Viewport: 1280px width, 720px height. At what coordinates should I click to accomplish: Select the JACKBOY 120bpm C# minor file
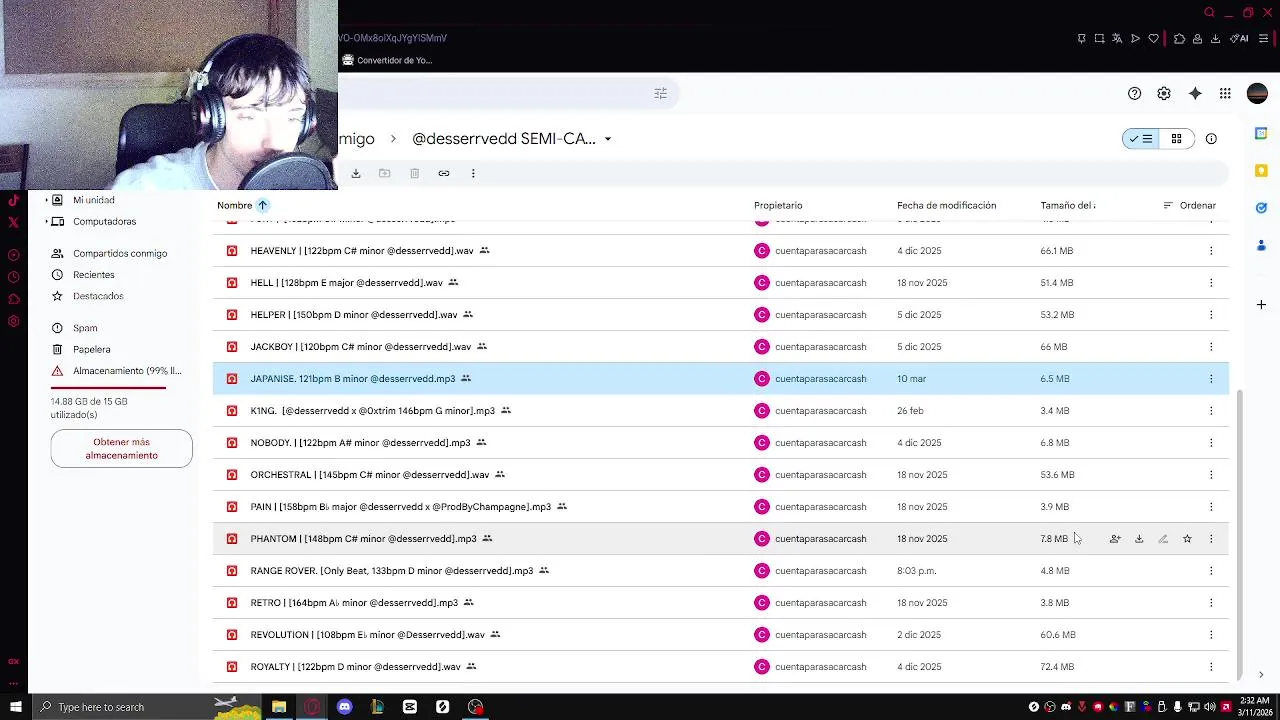click(x=720, y=347)
